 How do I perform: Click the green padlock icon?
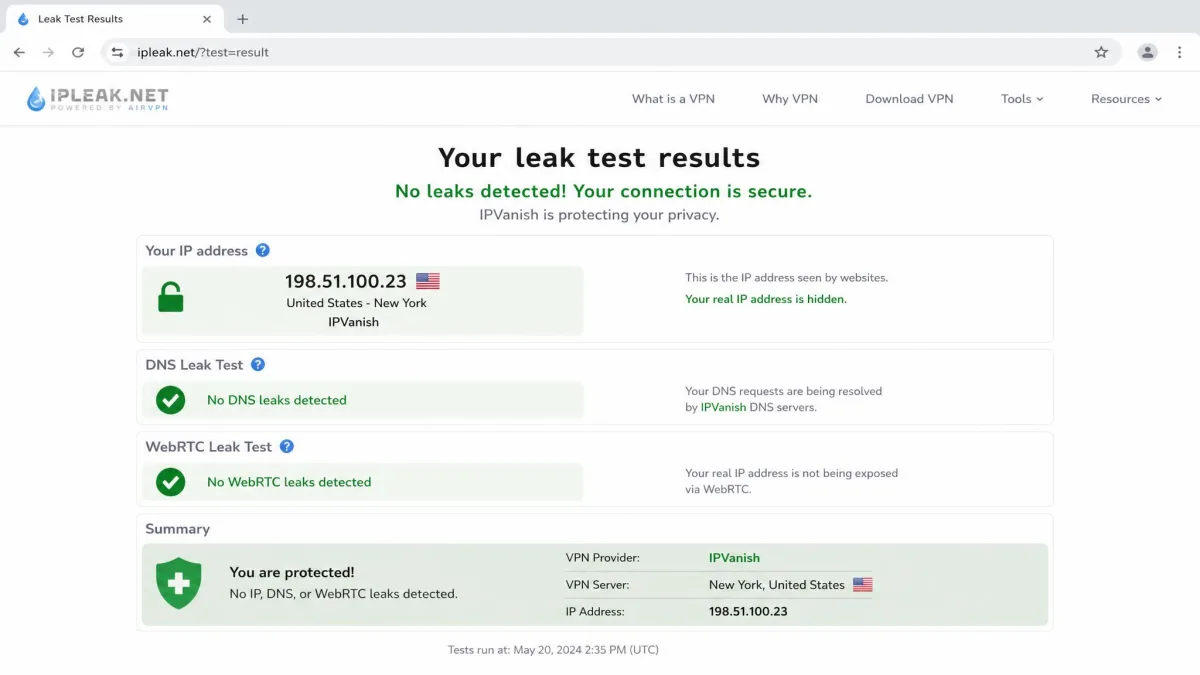[171, 297]
